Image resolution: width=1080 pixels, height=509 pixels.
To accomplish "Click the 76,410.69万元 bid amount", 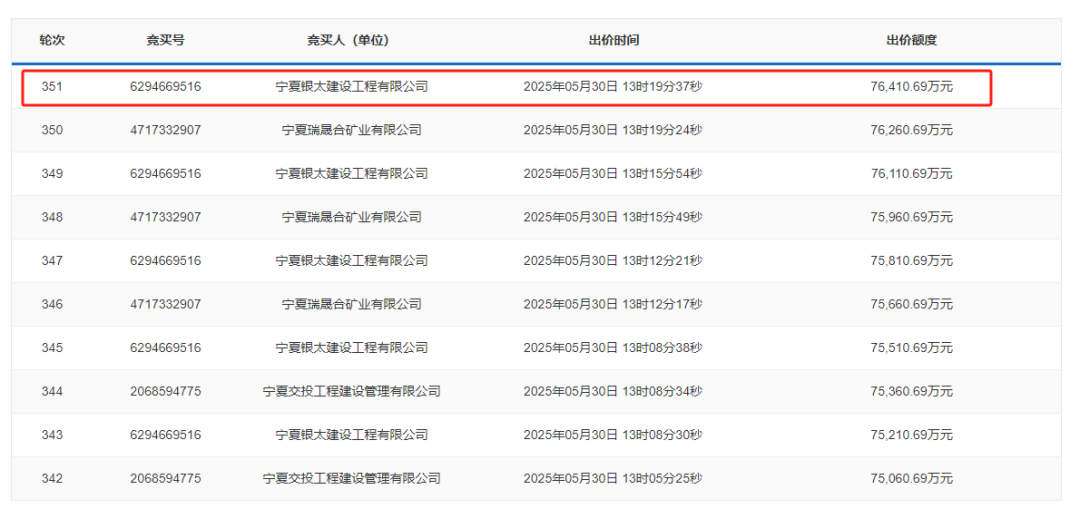I will [x=911, y=87].
